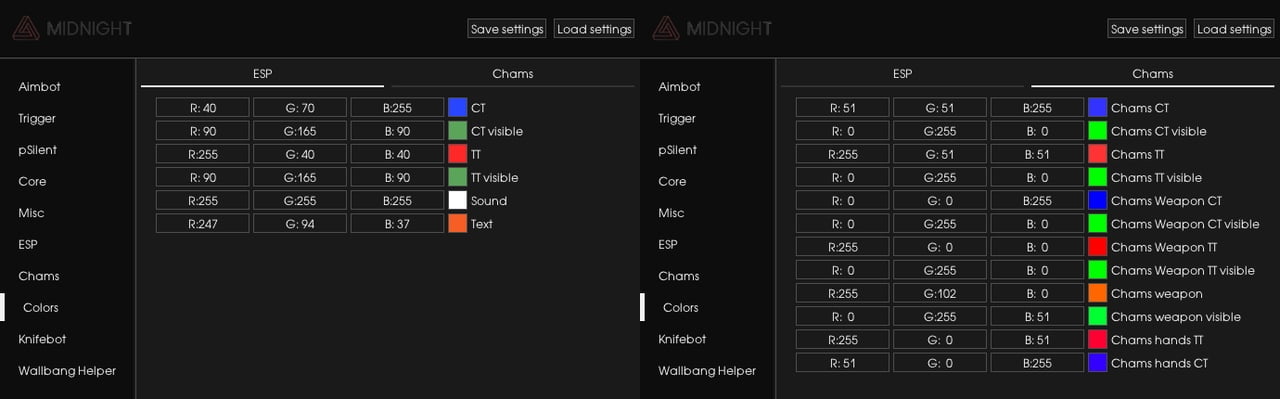Image resolution: width=1280 pixels, height=399 pixels.
Task: Switch to Chams tab in the ESP colors window
Action: pyautogui.click(x=512, y=74)
